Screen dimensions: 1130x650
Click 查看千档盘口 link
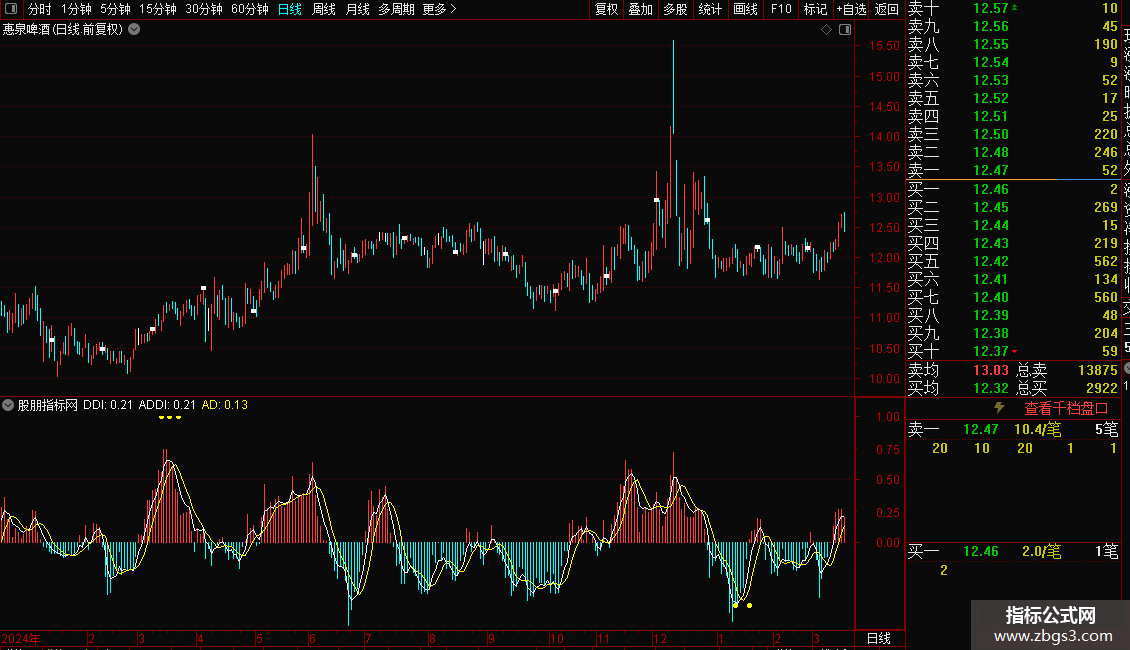tap(1066, 408)
